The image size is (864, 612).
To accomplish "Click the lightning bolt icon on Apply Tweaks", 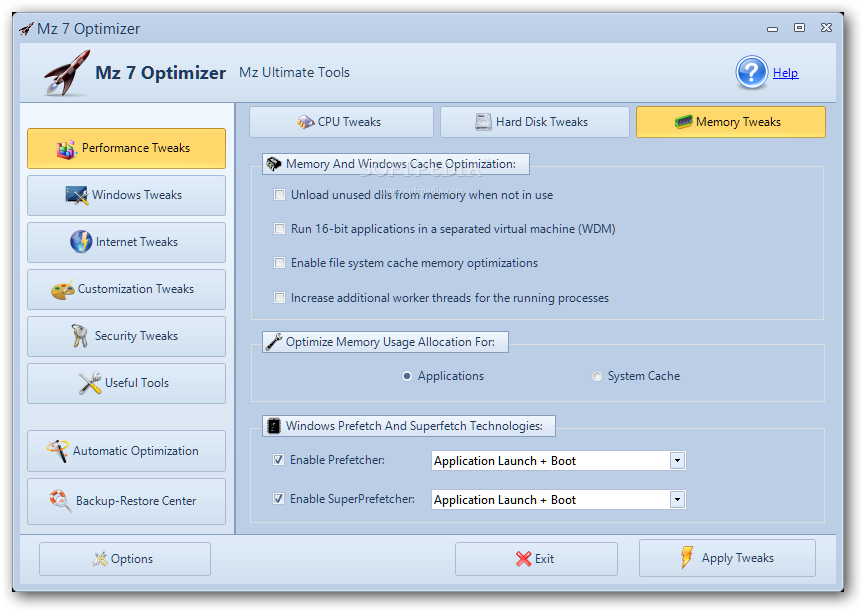I will [687, 557].
